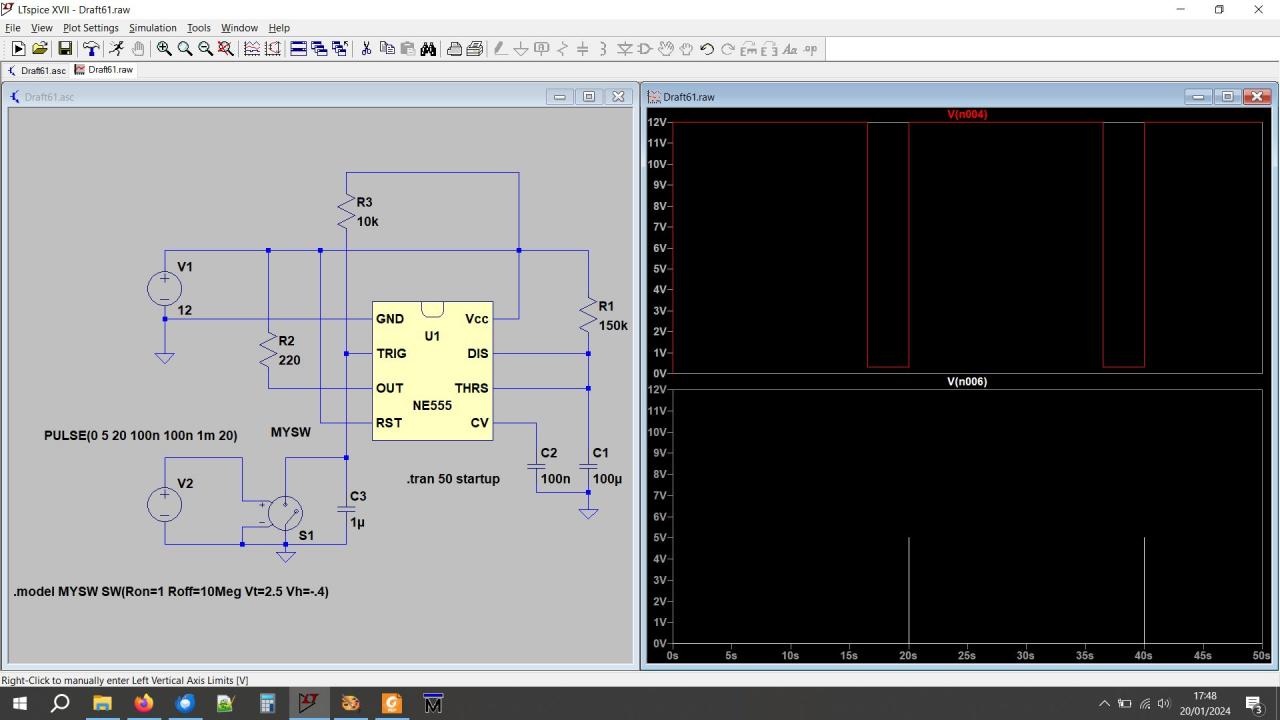Click the V(n004) trace label

(x=967, y=114)
